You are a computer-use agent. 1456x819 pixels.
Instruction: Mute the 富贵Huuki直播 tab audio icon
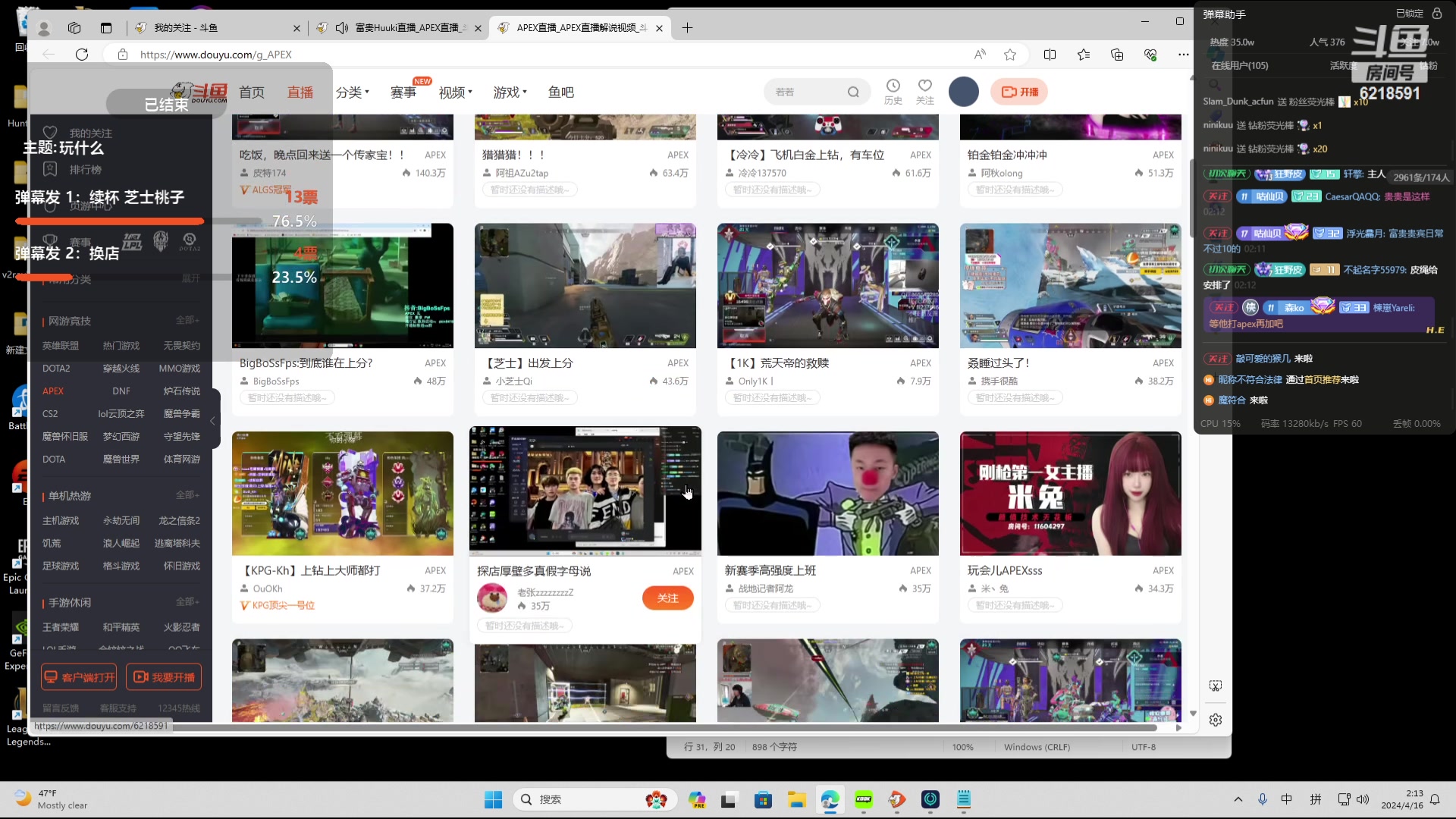tap(341, 28)
